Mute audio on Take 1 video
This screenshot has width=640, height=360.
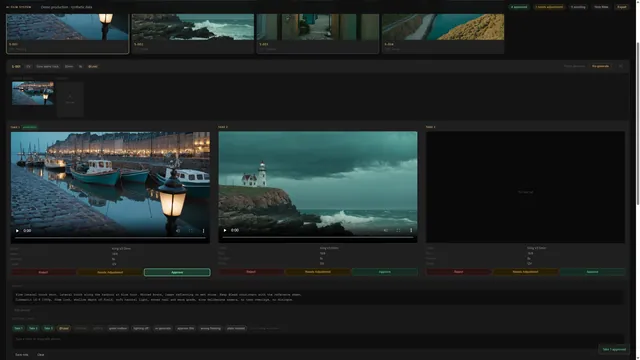click(178, 231)
